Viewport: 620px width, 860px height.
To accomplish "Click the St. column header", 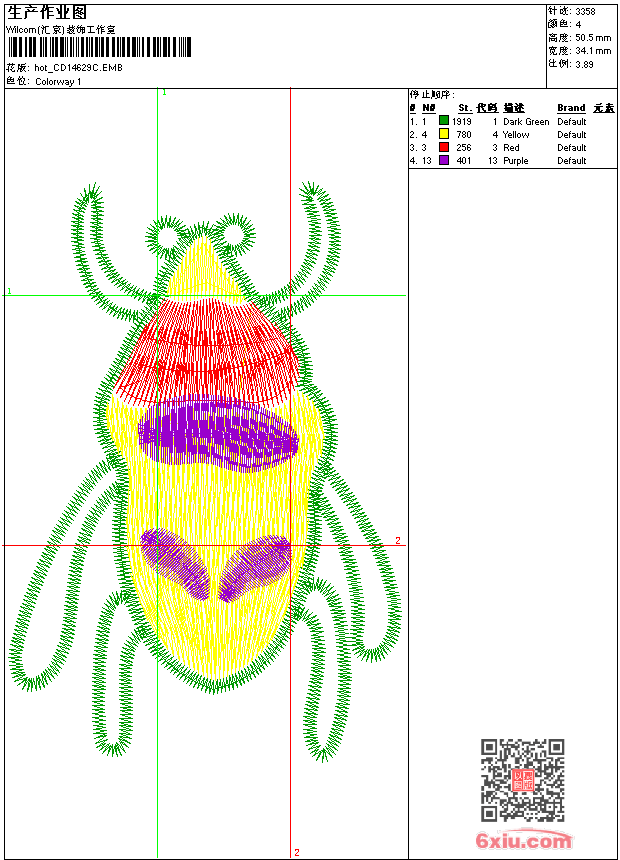I will point(464,108).
